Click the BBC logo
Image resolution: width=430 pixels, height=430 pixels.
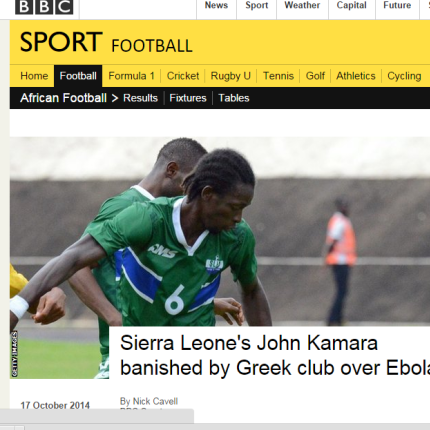click(x=44, y=7)
